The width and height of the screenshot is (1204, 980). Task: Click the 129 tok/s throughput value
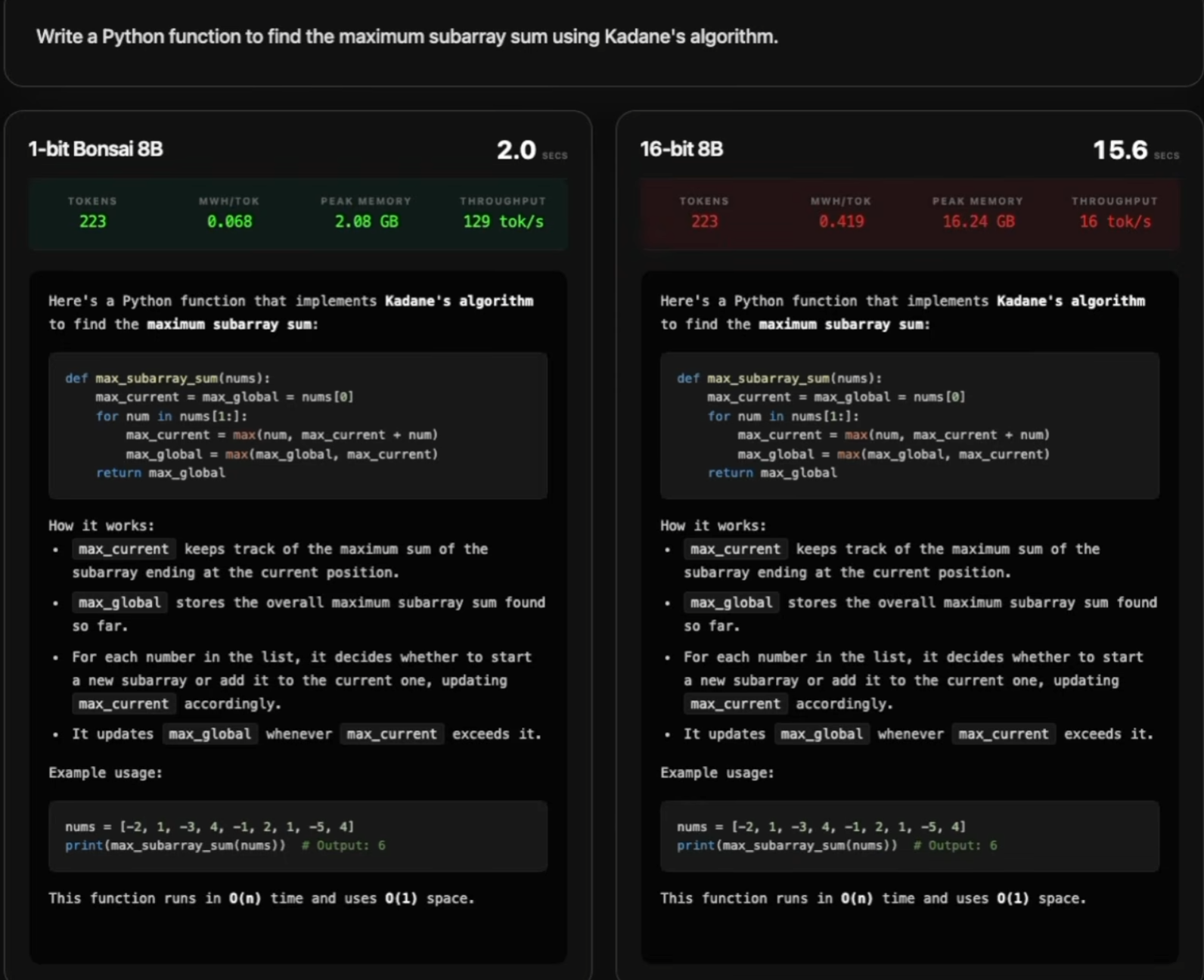pyautogui.click(x=503, y=222)
